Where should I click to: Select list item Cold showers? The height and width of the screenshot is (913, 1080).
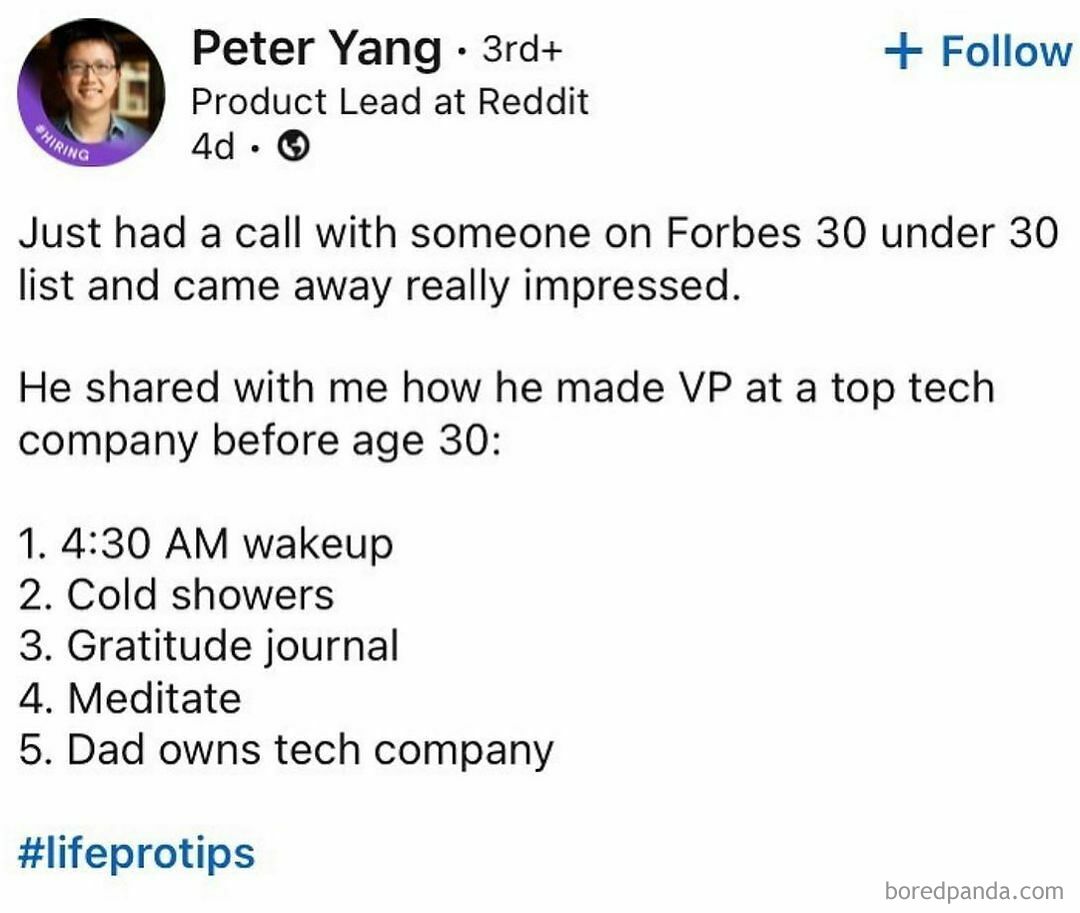[x=176, y=595]
